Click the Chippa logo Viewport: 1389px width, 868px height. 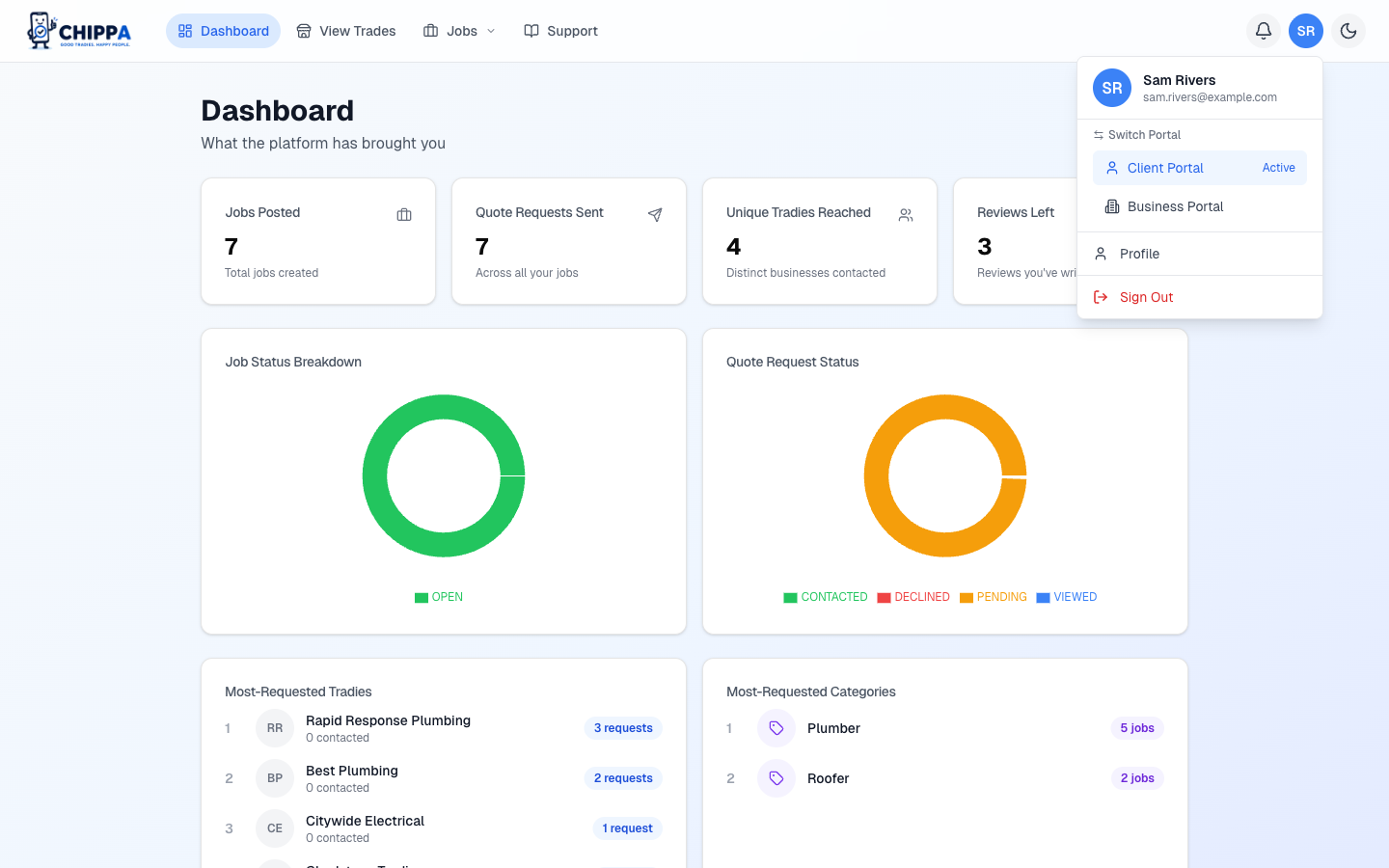pos(79,31)
